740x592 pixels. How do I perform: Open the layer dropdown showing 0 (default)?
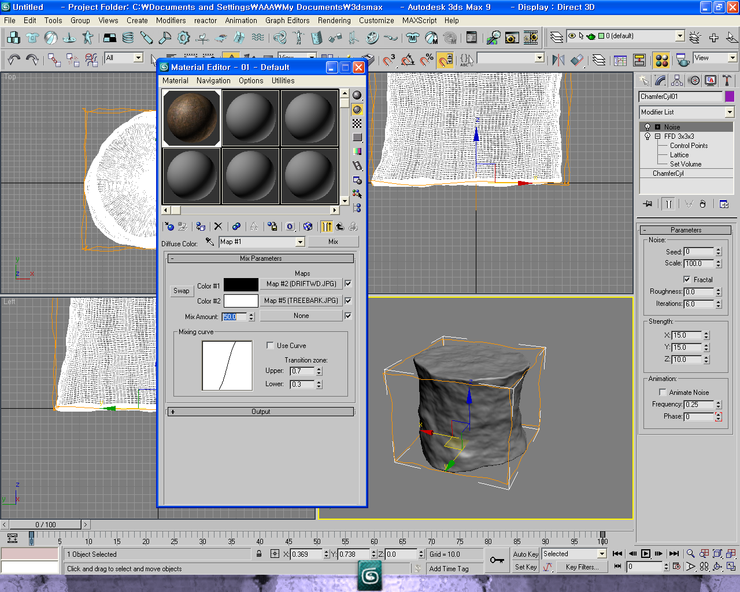[x=680, y=36]
